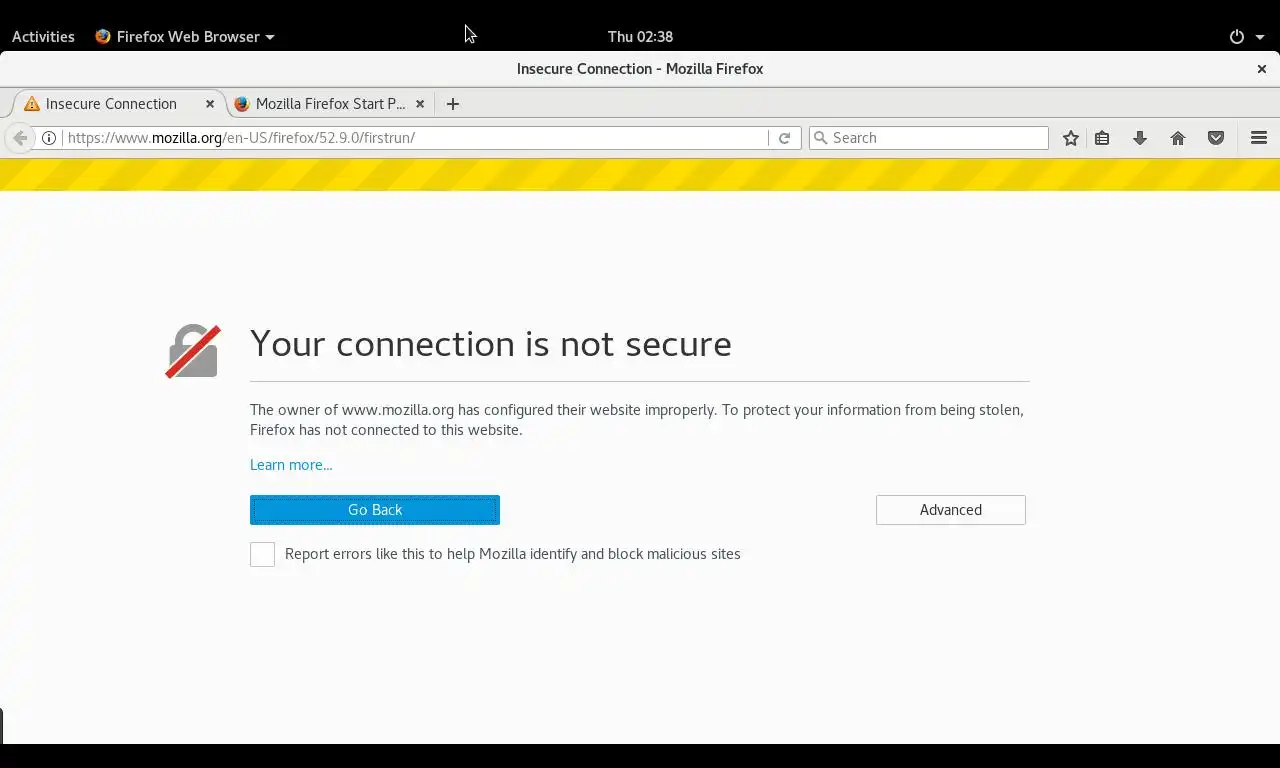Switch to Mozilla Firefox Start Page tab
This screenshot has width=1280, height=768.
coord(330,104)
